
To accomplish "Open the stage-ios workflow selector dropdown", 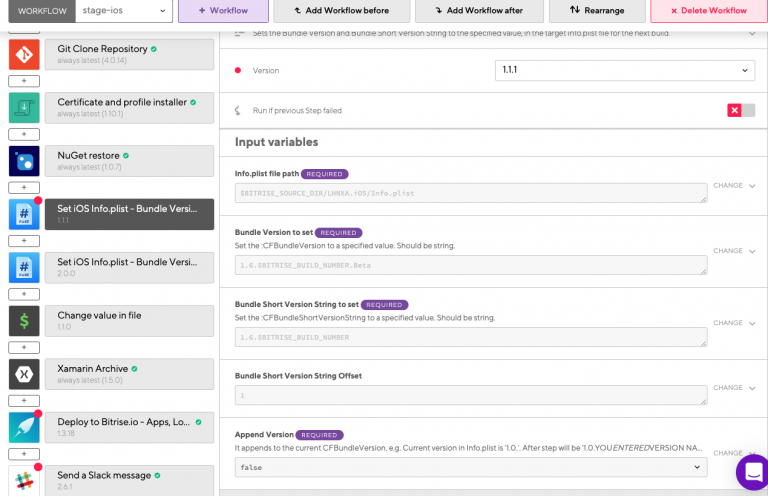I will point(124,11).
